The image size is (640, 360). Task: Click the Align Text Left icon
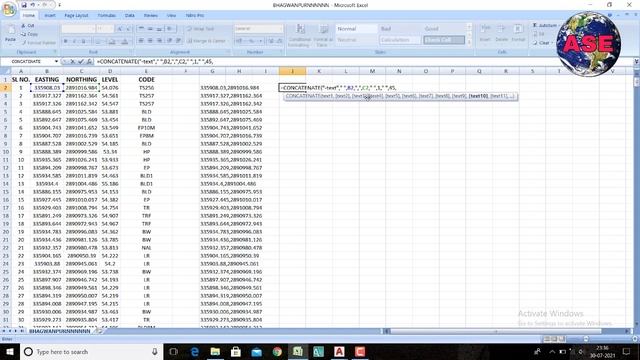pos(141,41)
